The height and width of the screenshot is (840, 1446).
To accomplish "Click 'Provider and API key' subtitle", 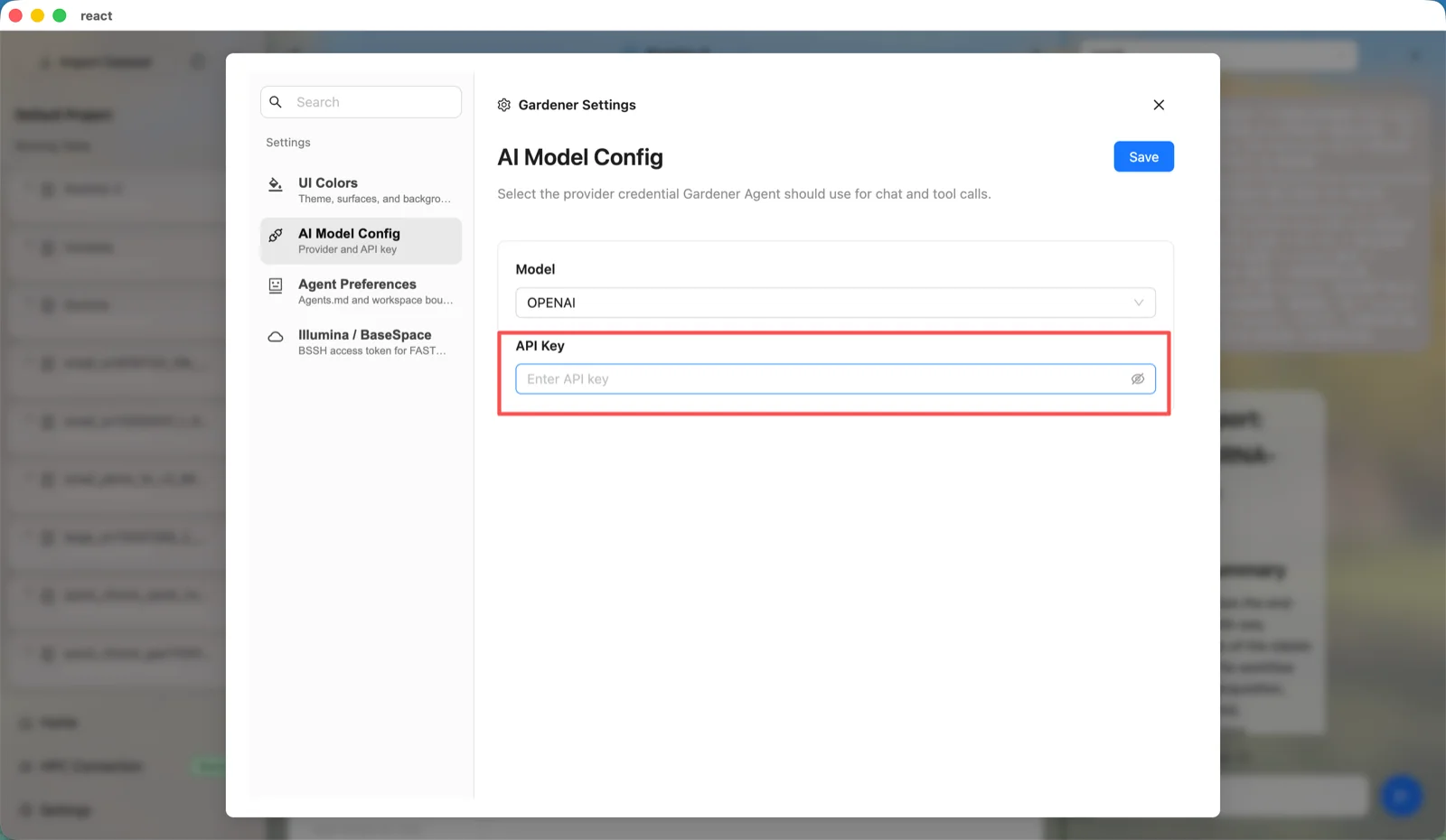I will [347, 250].
